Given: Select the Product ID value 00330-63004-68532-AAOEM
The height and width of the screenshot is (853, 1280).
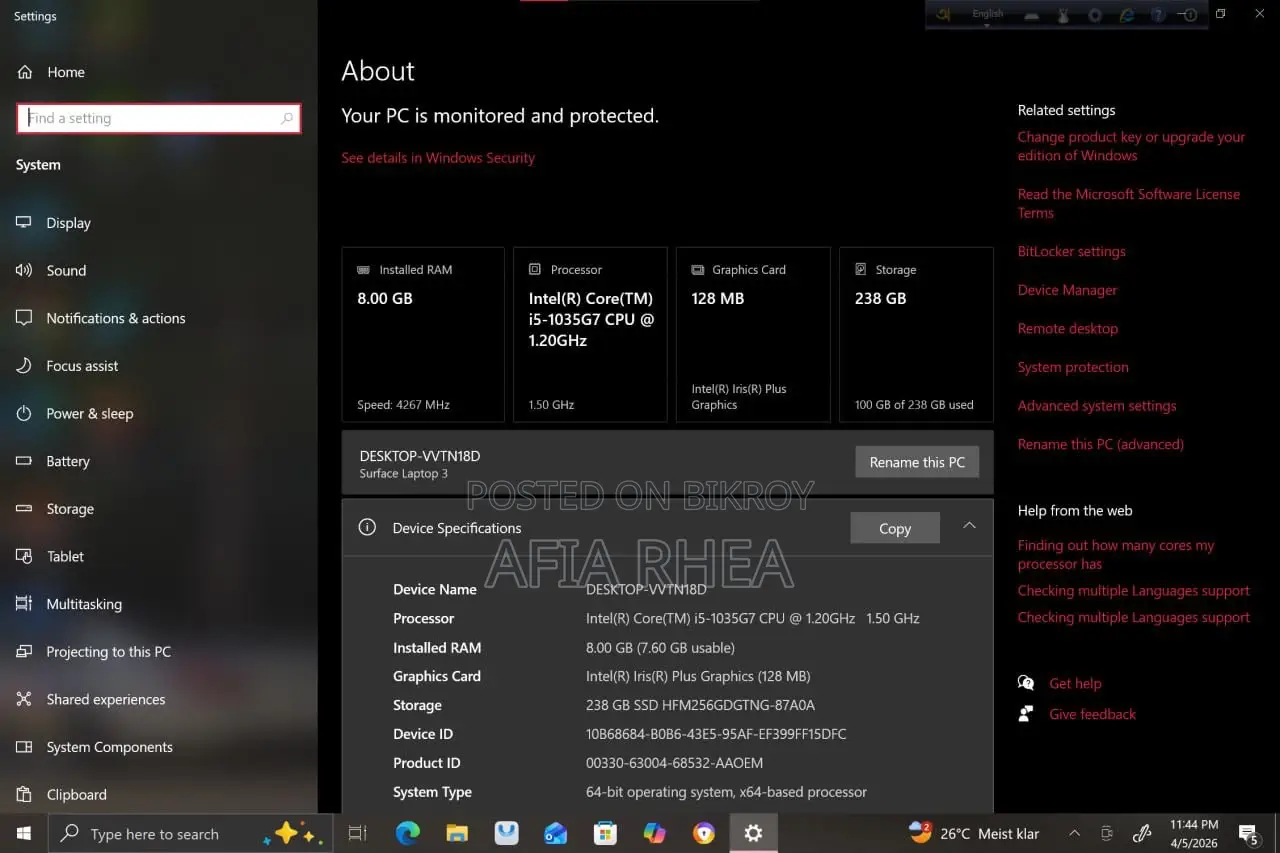Looking at the screenshot, I should [674, 763].
